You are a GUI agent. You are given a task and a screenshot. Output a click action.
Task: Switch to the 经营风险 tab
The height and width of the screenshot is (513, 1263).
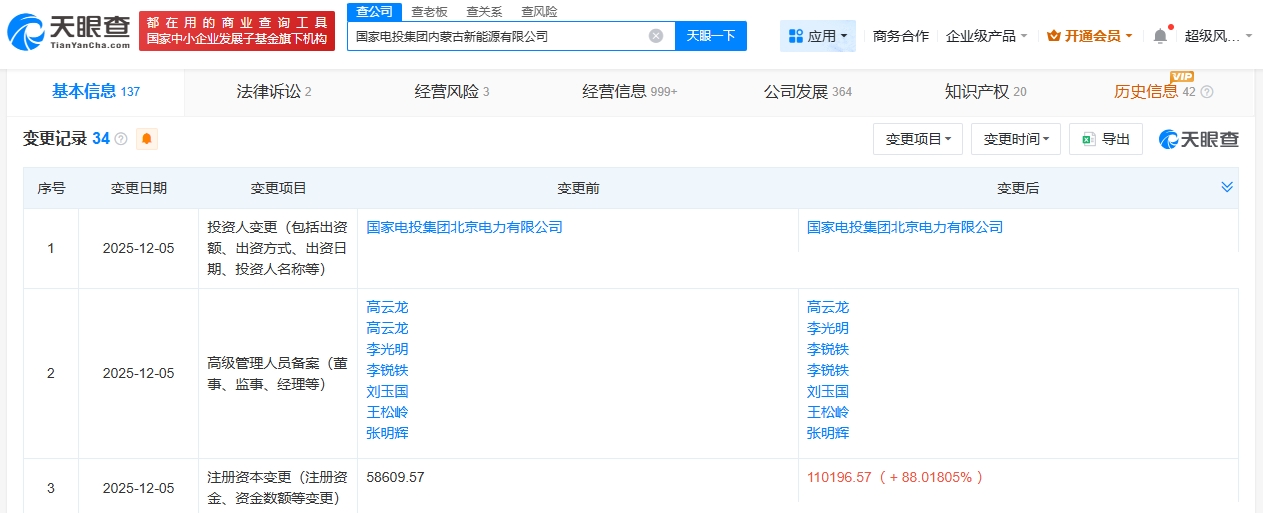(x=452, y=92)
